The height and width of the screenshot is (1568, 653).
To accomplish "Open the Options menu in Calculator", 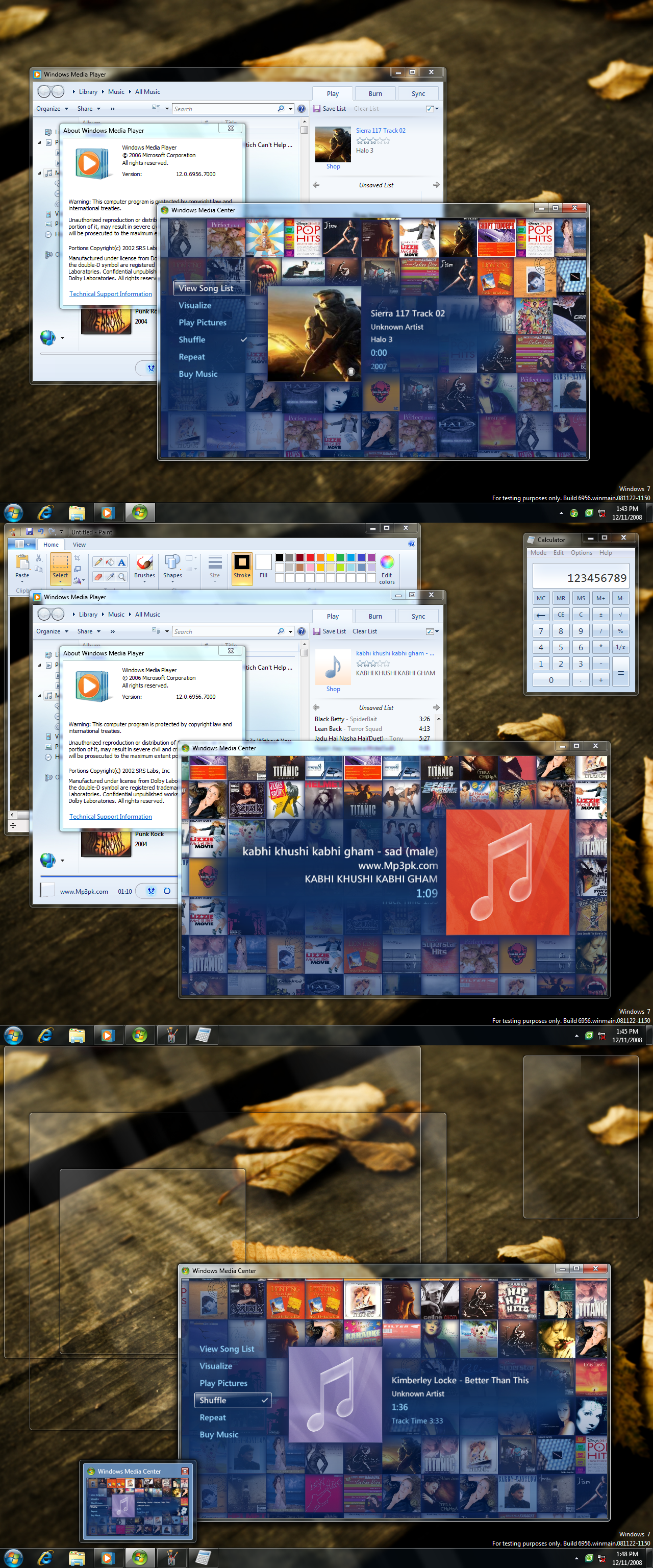I will point(581,553).
